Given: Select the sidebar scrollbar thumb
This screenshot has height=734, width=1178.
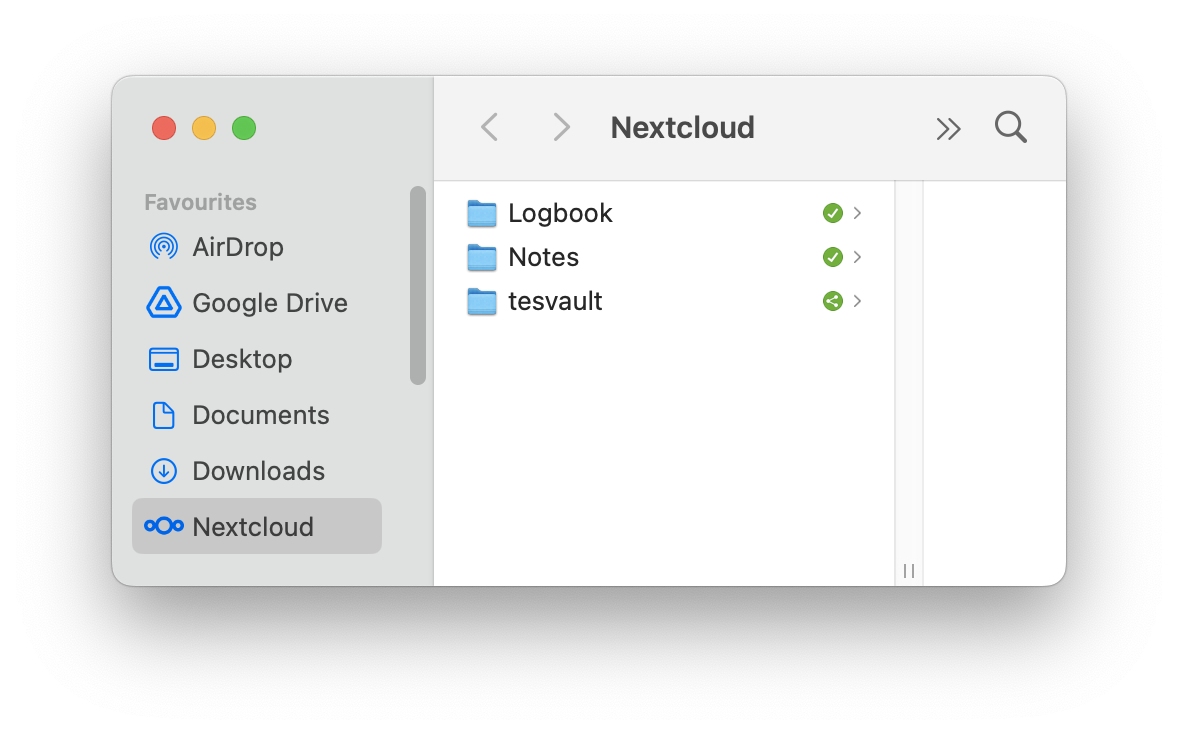Looking at the screenshot, I should tap(418, 285).
